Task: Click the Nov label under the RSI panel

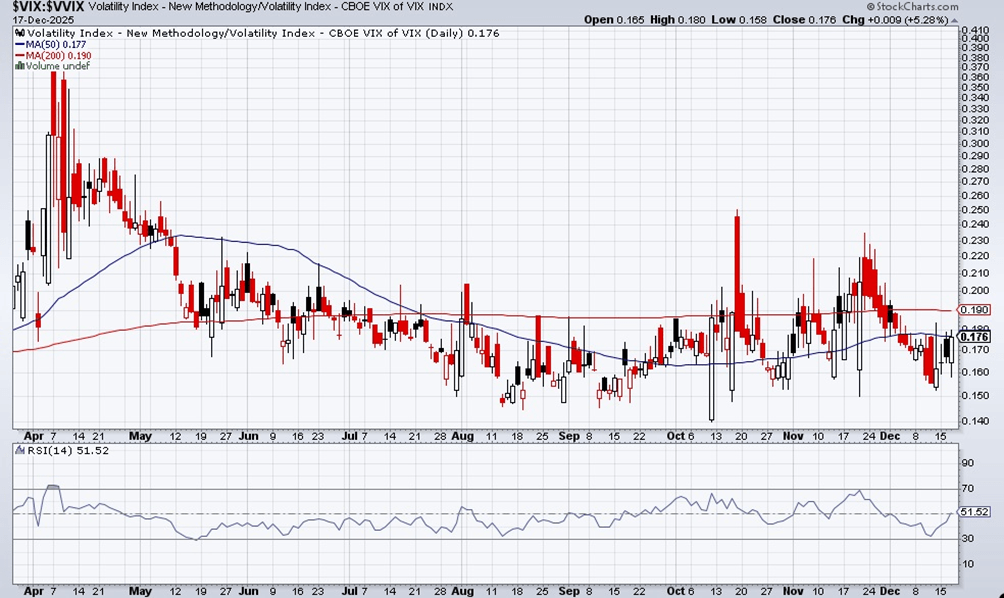Action: click(793, 591)
